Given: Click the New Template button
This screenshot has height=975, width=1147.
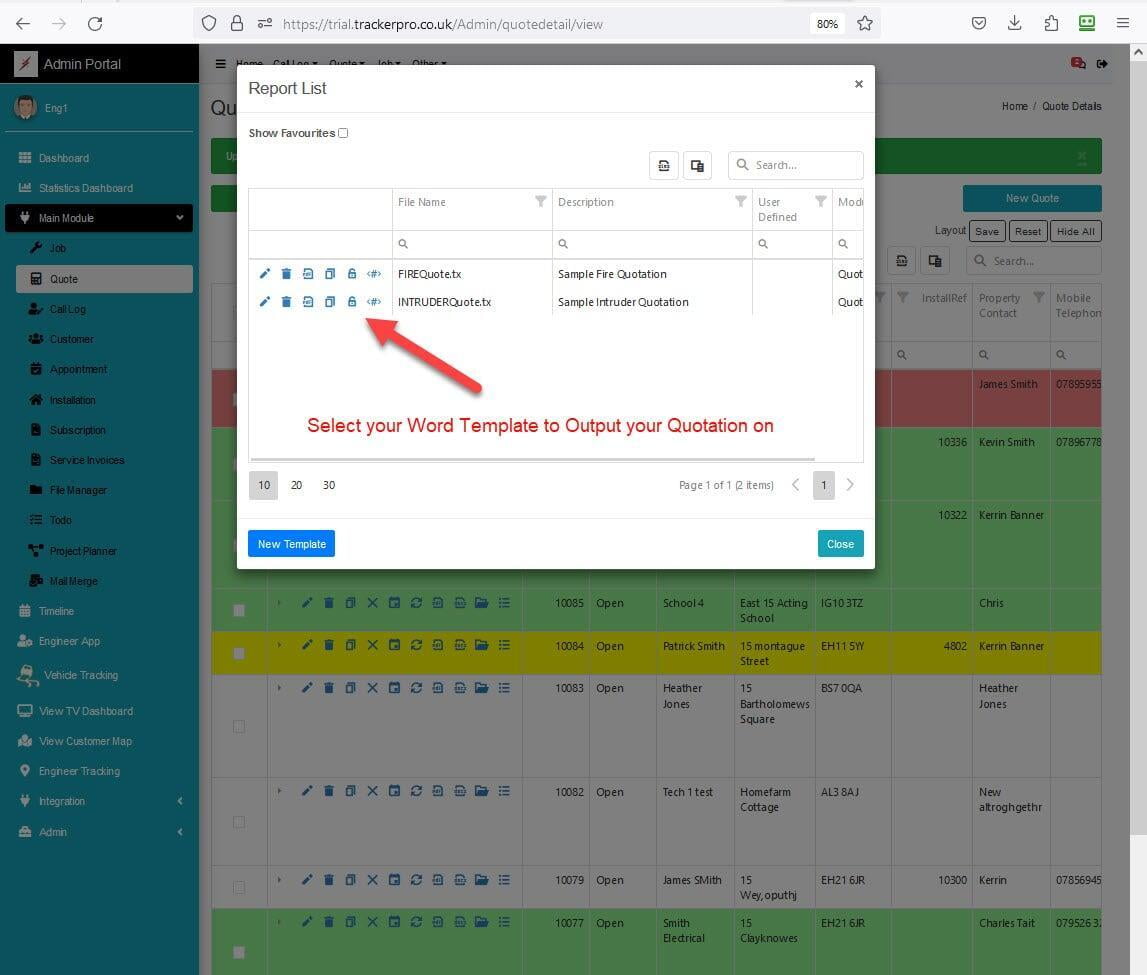Looking at the screenshot, I should pos(291,544).
